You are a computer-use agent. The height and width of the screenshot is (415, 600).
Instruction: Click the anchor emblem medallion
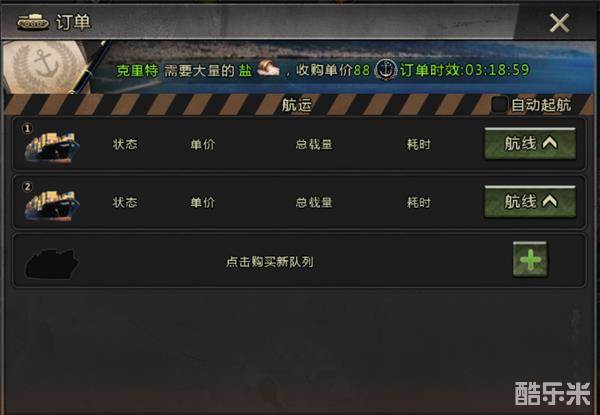45,67
